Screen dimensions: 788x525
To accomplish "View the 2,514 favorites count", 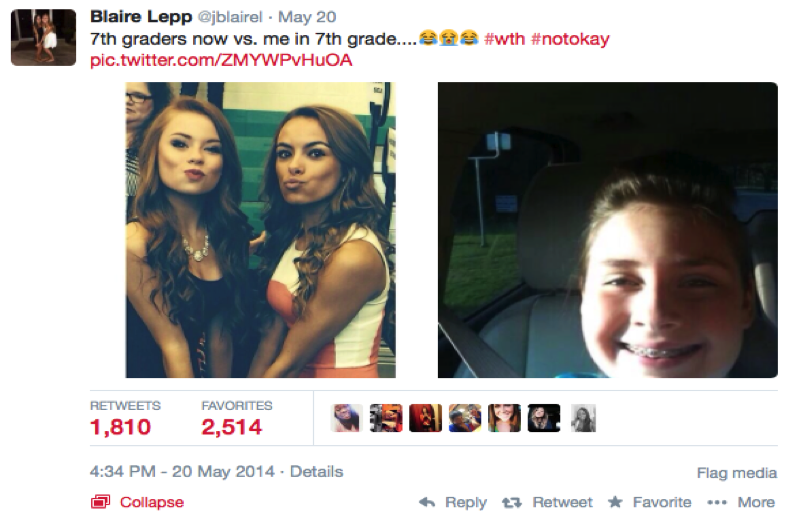I will 232,427.
